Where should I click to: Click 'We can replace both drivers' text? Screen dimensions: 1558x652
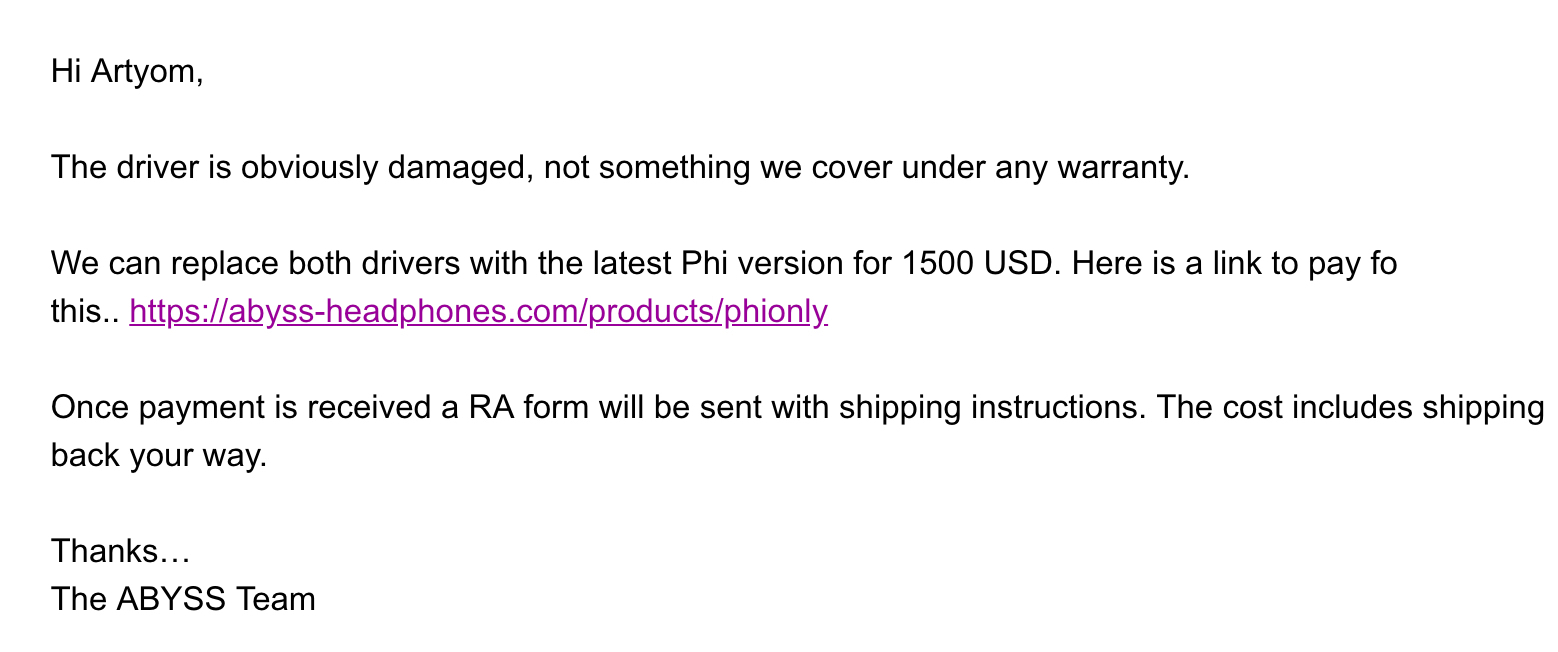[x=243, y=264]
